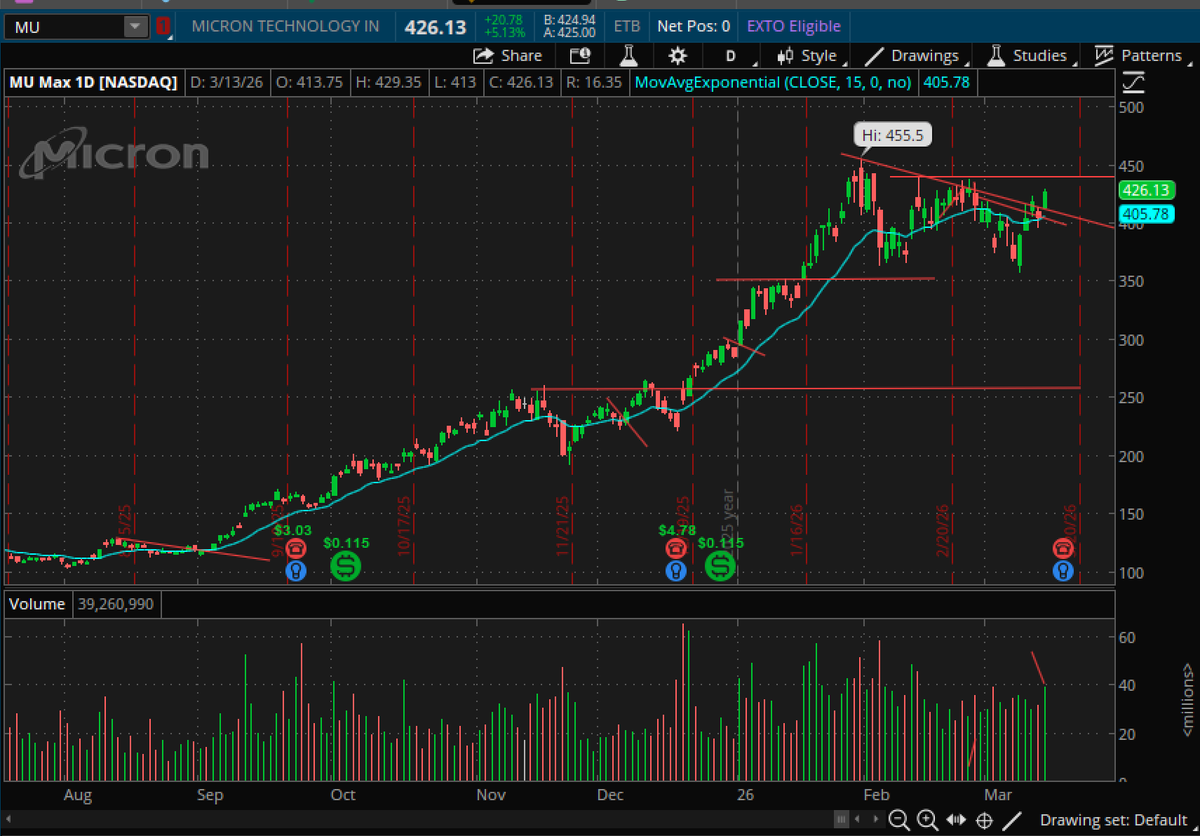Open the flask icon left of the gear
The image size is (1200, 836).
pyautogui.click(x=628, y=56)
